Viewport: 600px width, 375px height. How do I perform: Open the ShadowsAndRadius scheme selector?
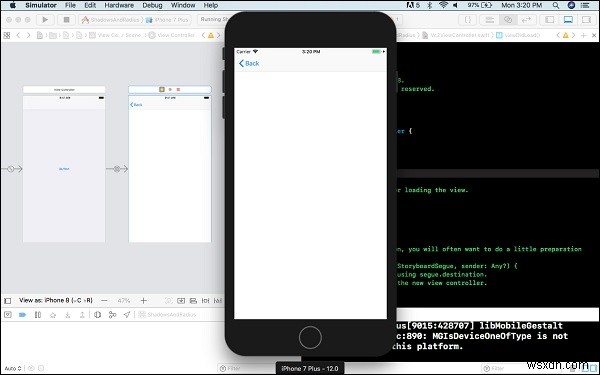111,20
